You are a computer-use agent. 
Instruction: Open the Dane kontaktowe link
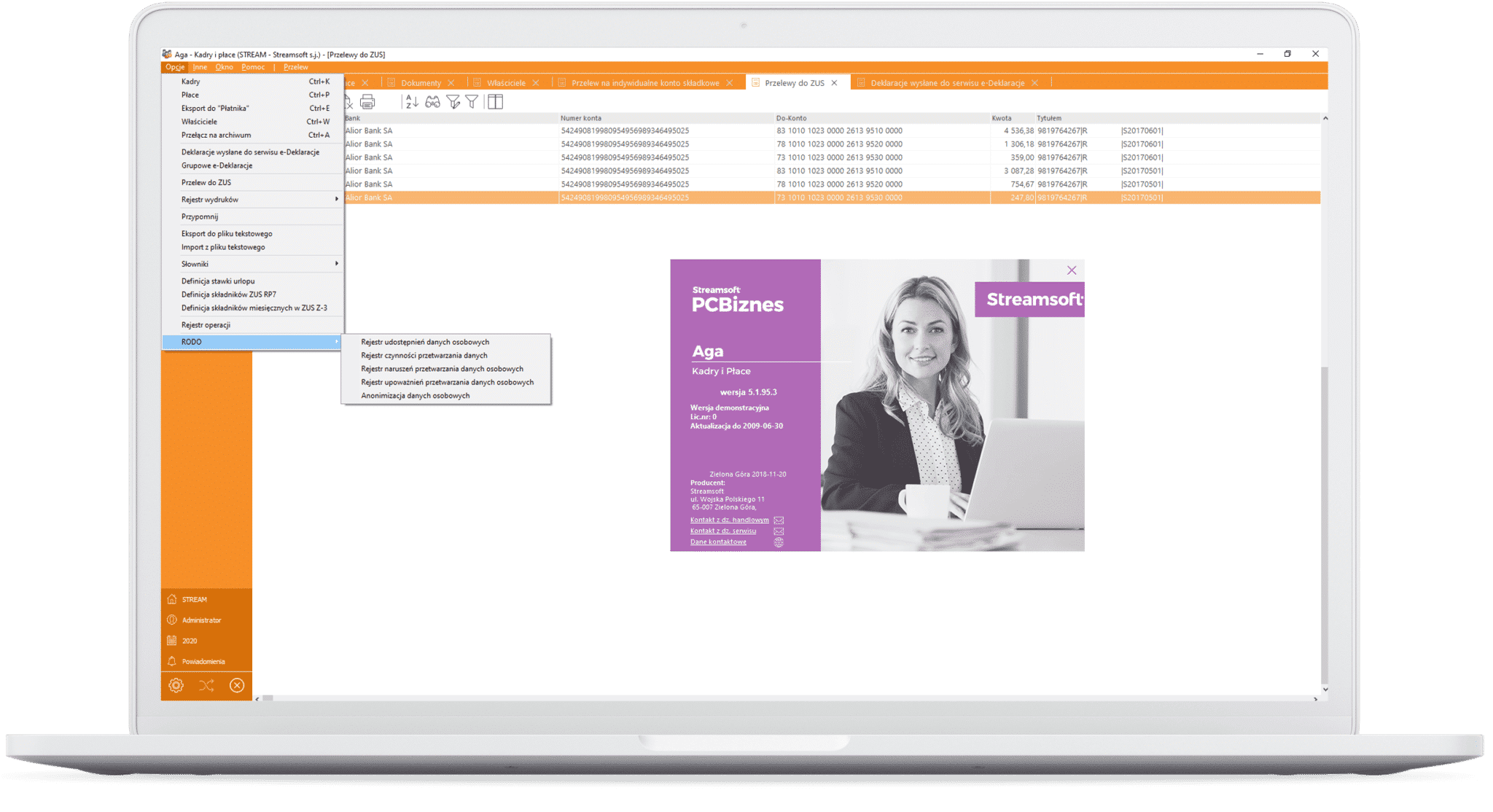coord(718,542)
